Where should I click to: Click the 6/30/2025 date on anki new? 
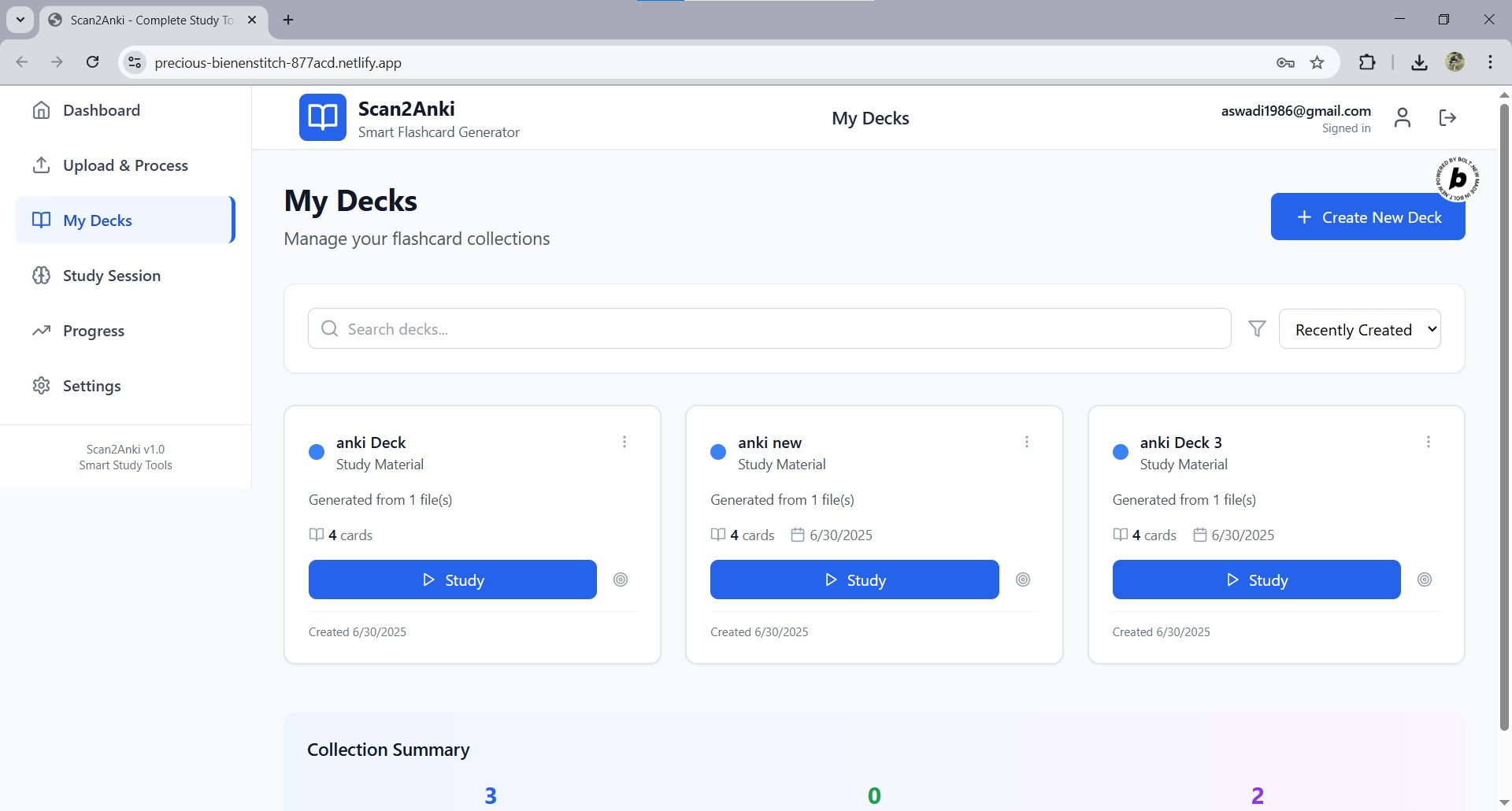coord(840,535)
